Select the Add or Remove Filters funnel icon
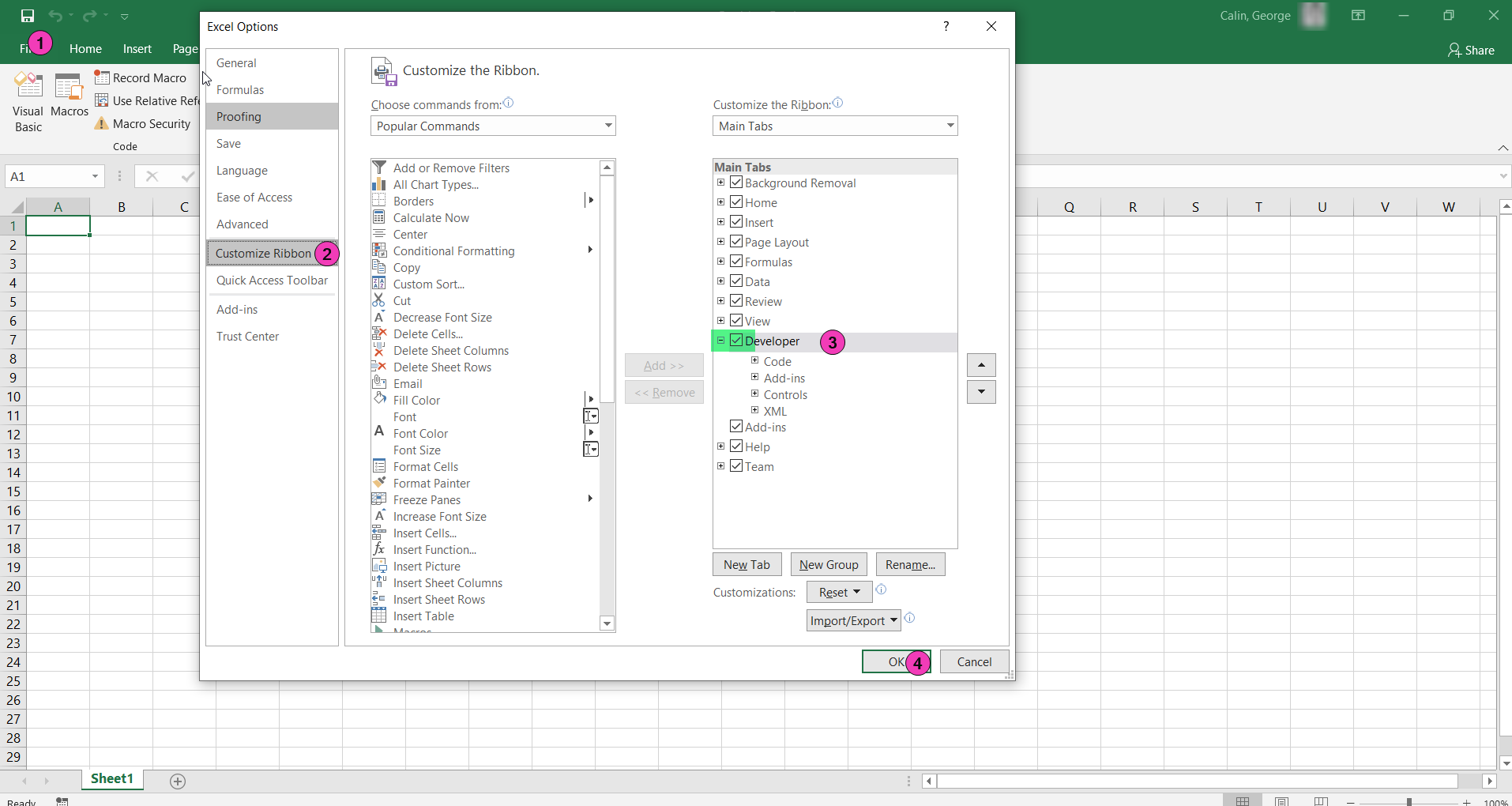 379,168
